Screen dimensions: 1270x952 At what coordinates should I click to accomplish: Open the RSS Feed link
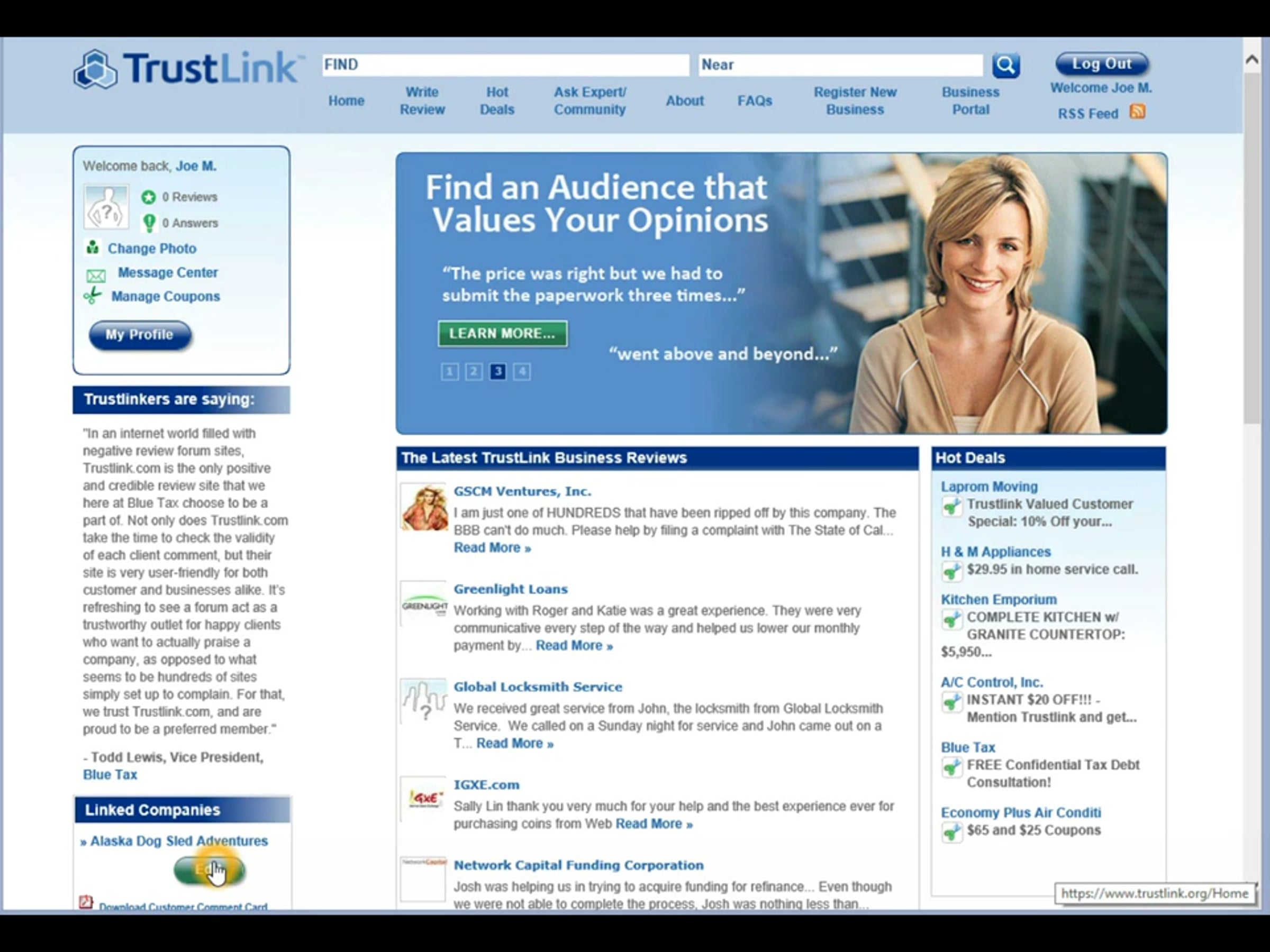tap(1088, 114)
